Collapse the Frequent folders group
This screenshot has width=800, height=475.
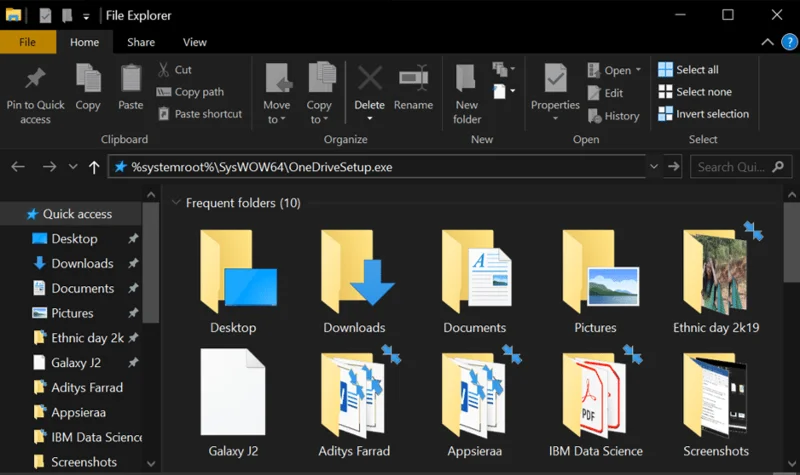176,203
